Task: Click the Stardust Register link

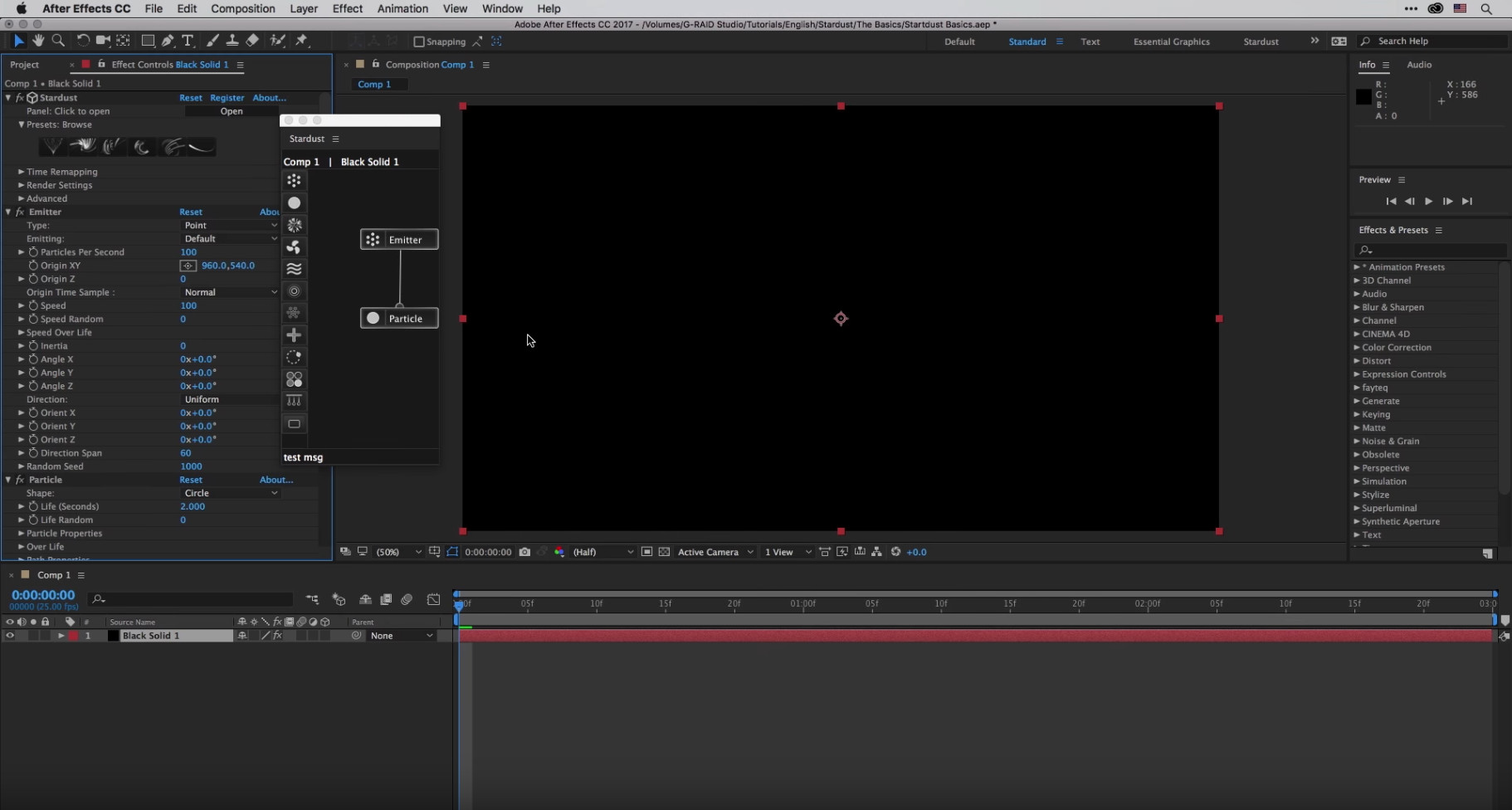Action: tap(227, 98)
